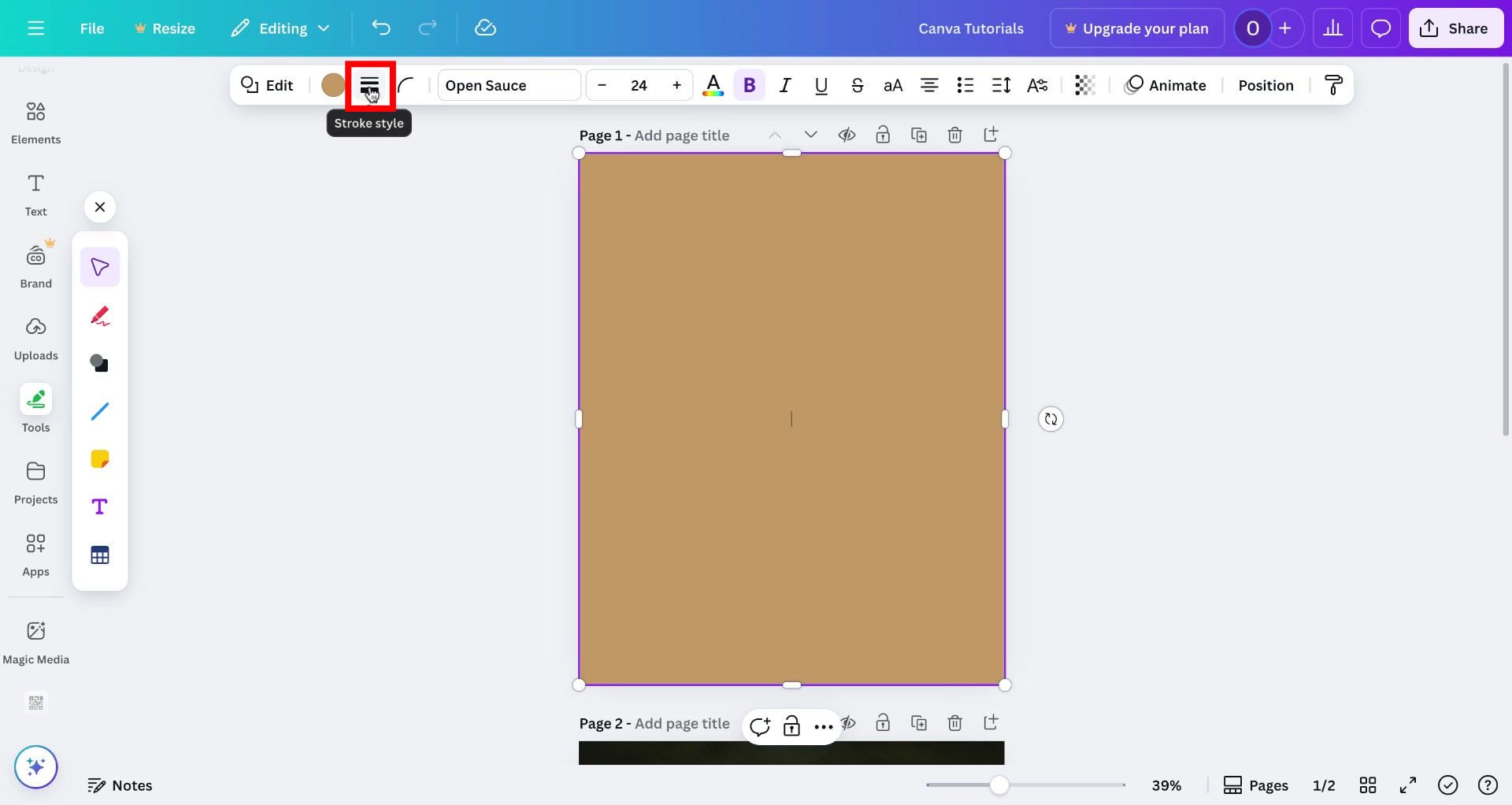
Task: Select the Line tool
Action: (100, 410)
